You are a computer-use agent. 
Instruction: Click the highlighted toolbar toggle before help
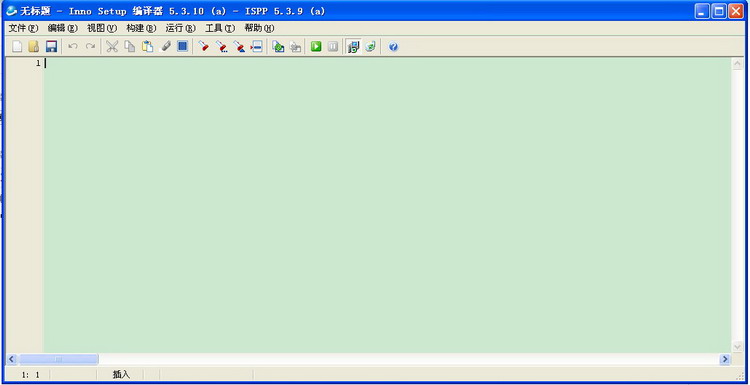353,46
